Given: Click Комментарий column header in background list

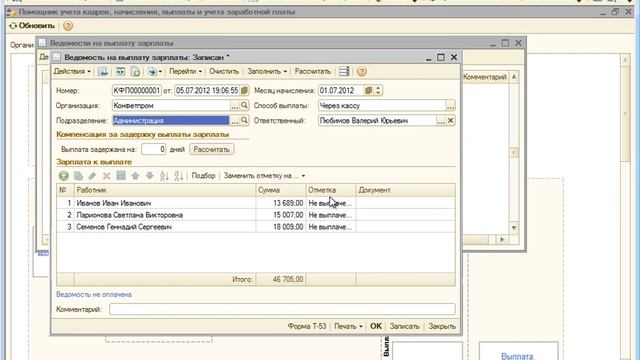Looking at the screenshot, I should coord(485,77).
